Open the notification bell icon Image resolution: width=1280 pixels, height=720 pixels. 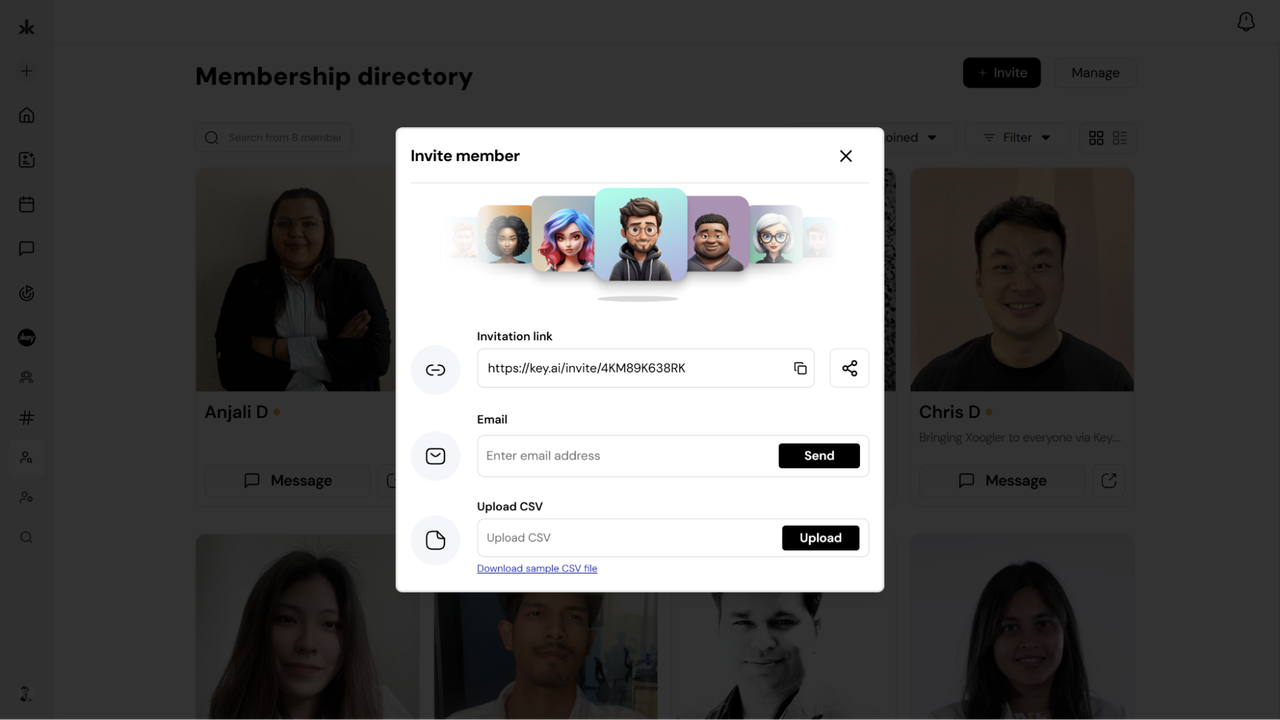1246,22
